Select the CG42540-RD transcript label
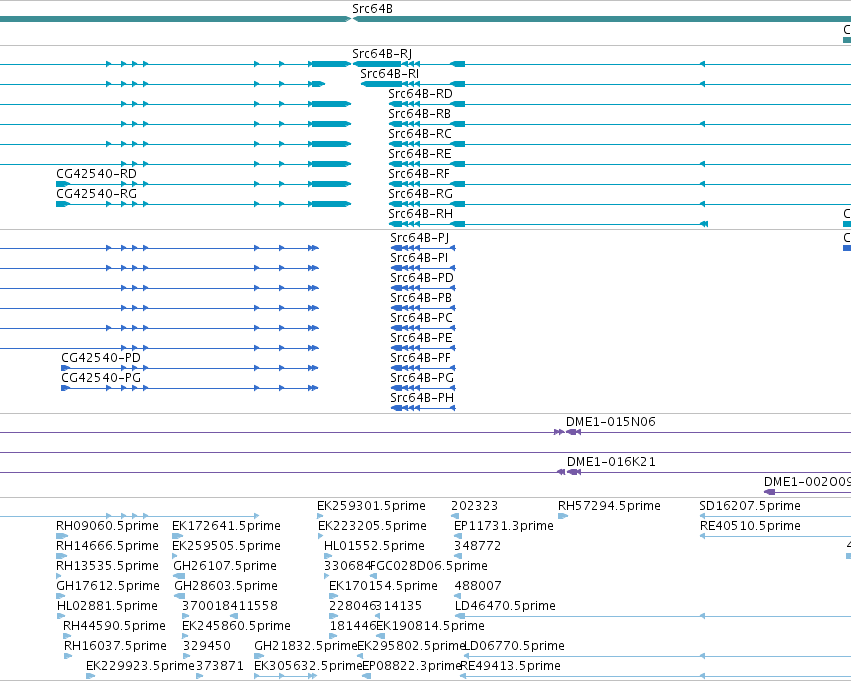The width and height of the screenshot is (851, 681). click(97, 174)
